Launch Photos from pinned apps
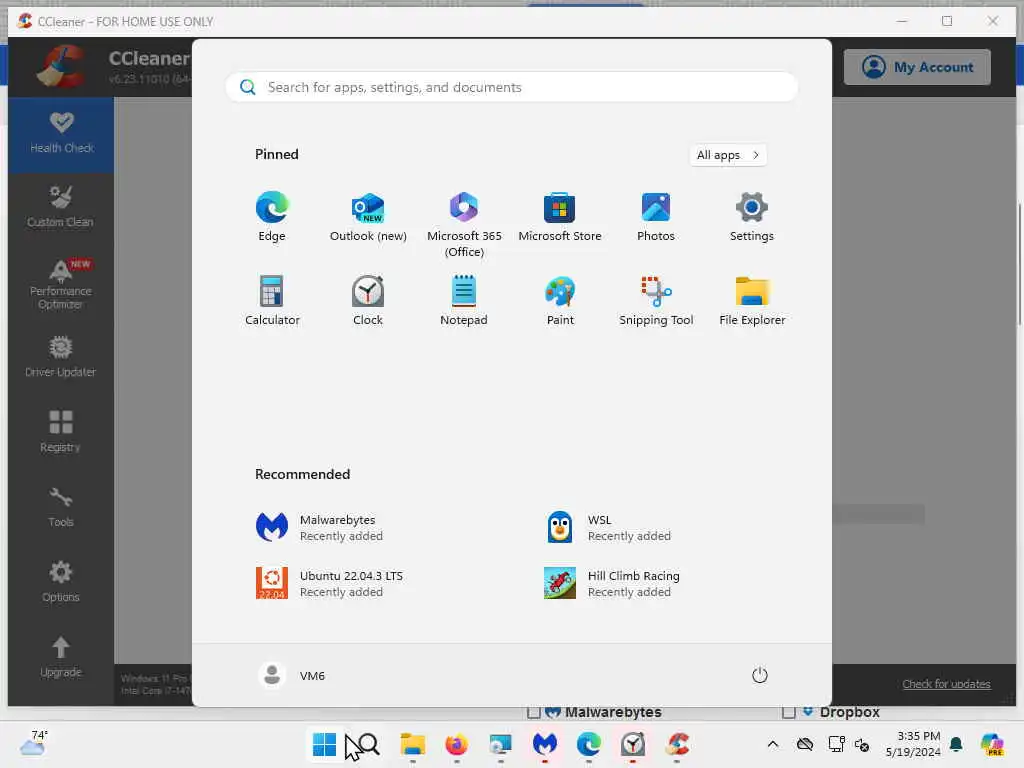This screenshot has height=768, width=1024. [656, 217]
